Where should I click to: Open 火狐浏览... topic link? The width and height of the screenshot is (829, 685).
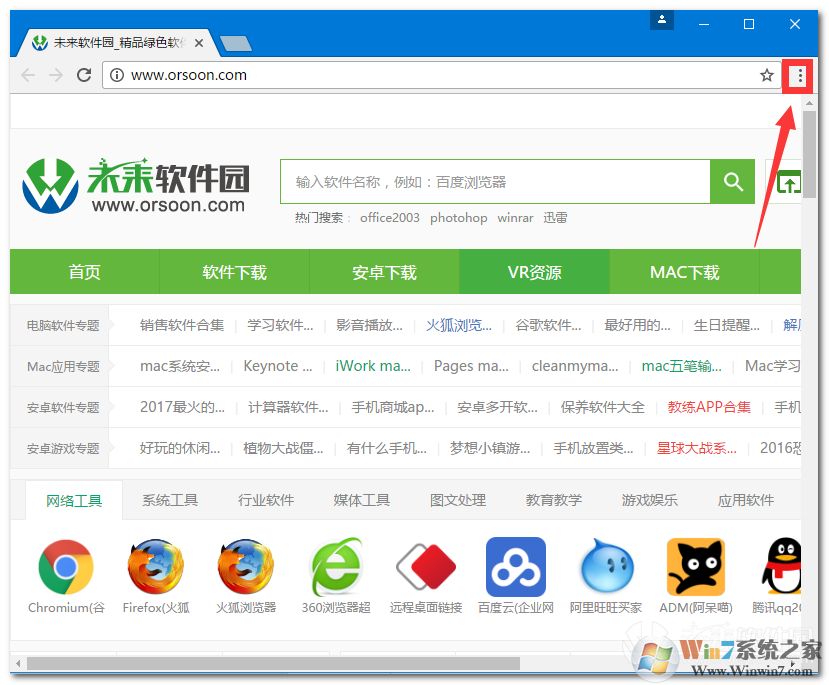point(459,325)
